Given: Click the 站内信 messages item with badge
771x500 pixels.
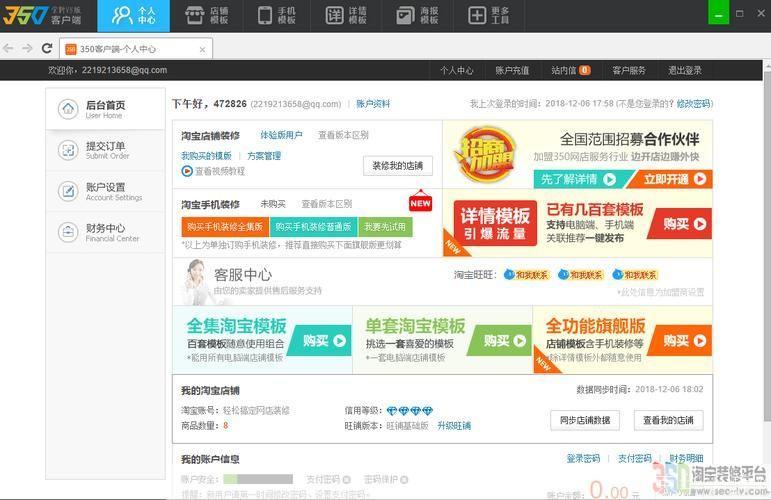Looking at the screenshot, I should 570,70.
